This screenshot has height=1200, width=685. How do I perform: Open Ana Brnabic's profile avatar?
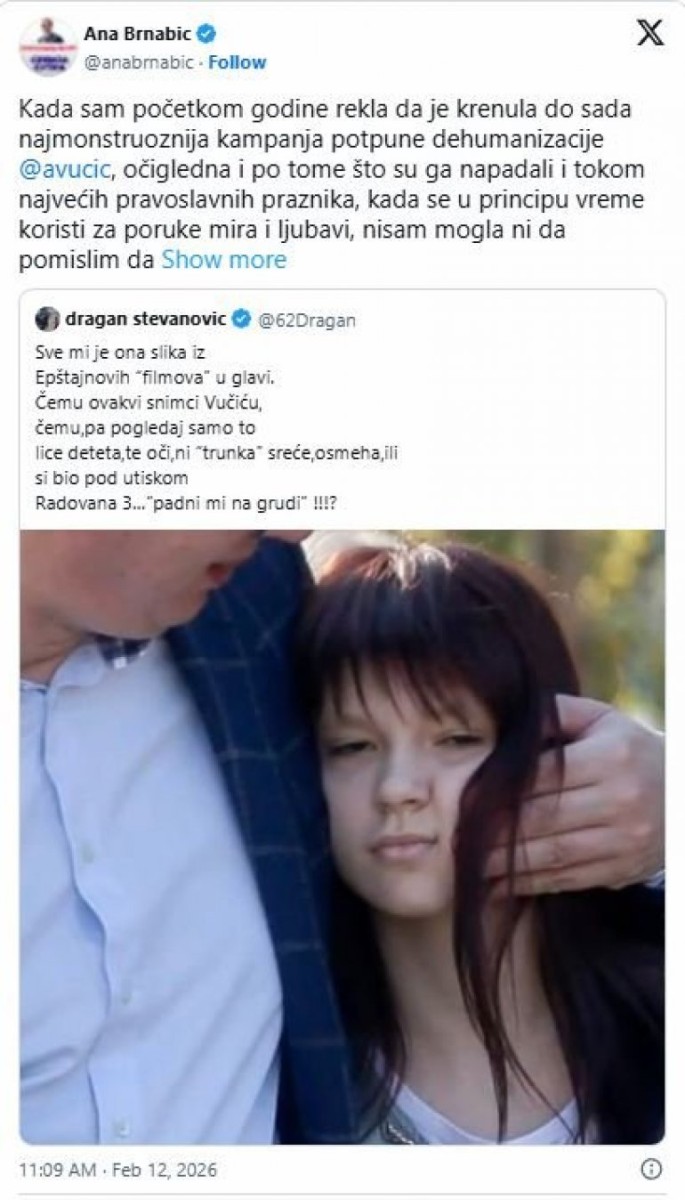coord(47,46)
